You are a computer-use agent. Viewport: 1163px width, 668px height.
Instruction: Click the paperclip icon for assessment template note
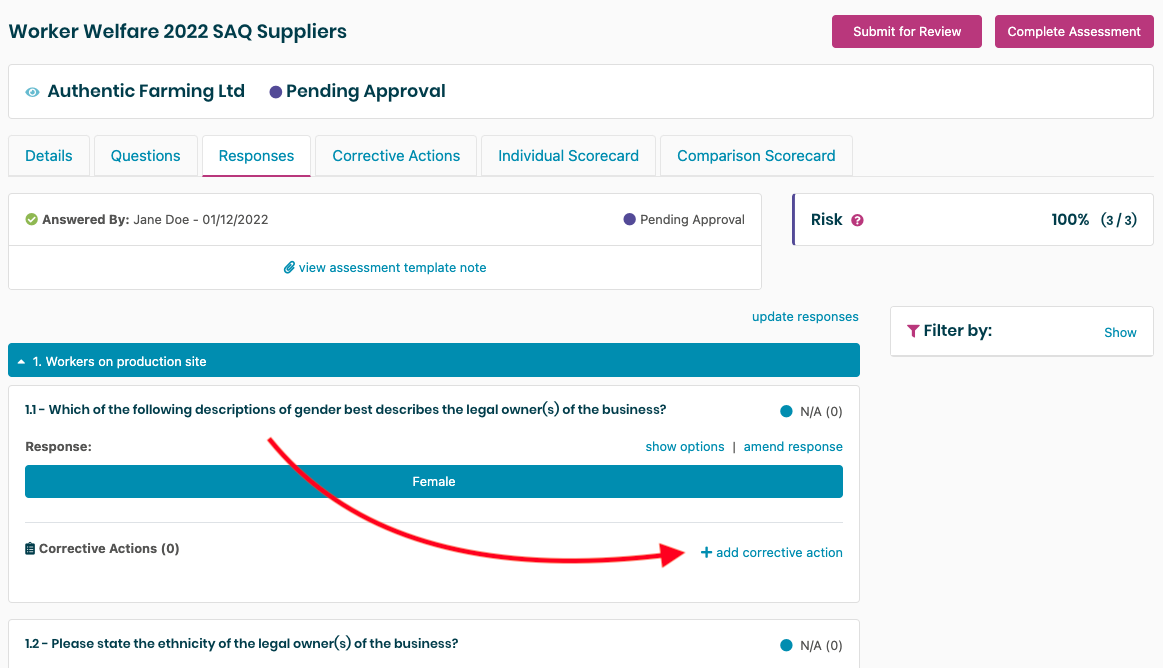point(289,268)
